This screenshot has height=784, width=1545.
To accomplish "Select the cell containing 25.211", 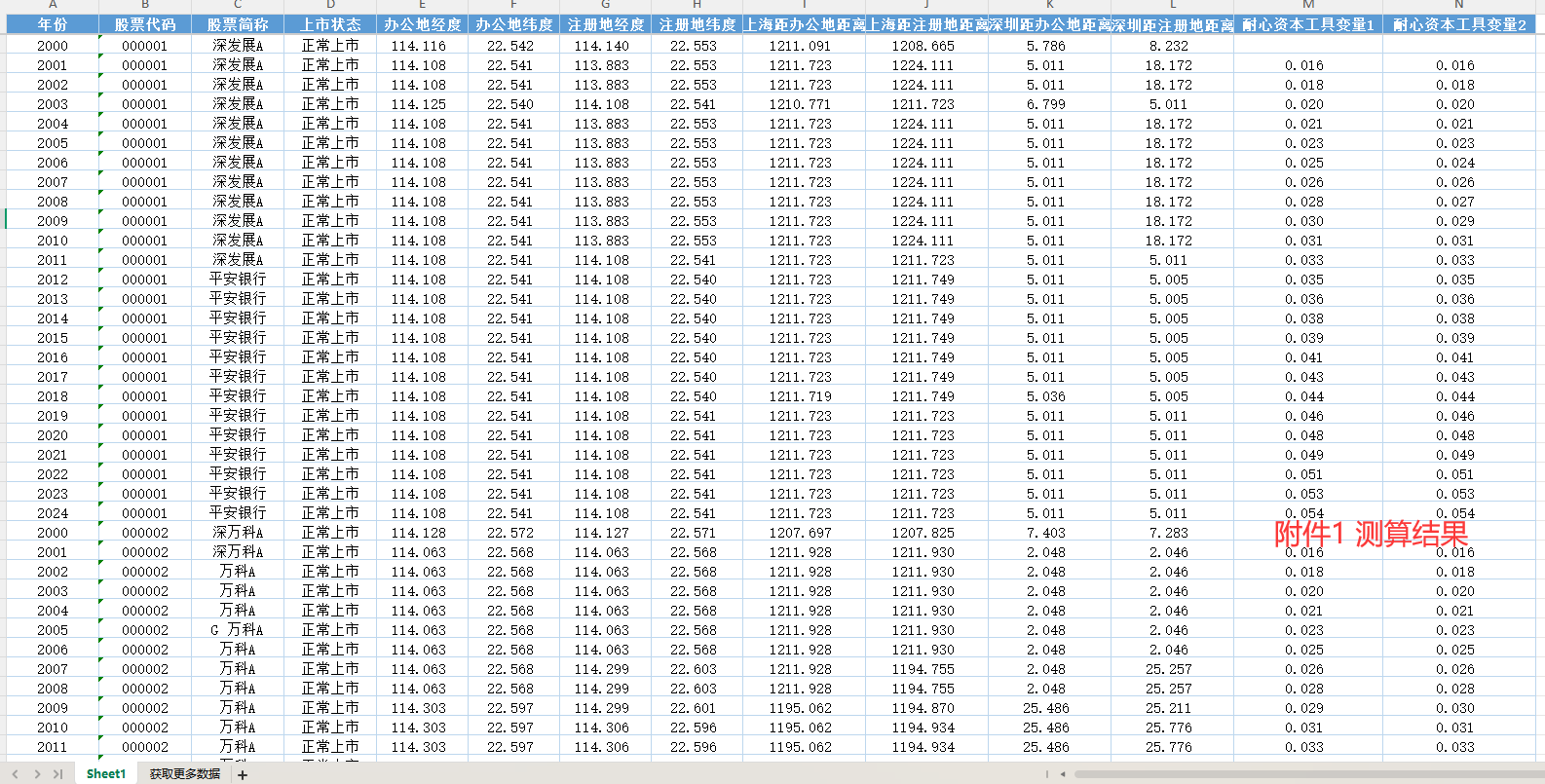I will [1173, 708].
